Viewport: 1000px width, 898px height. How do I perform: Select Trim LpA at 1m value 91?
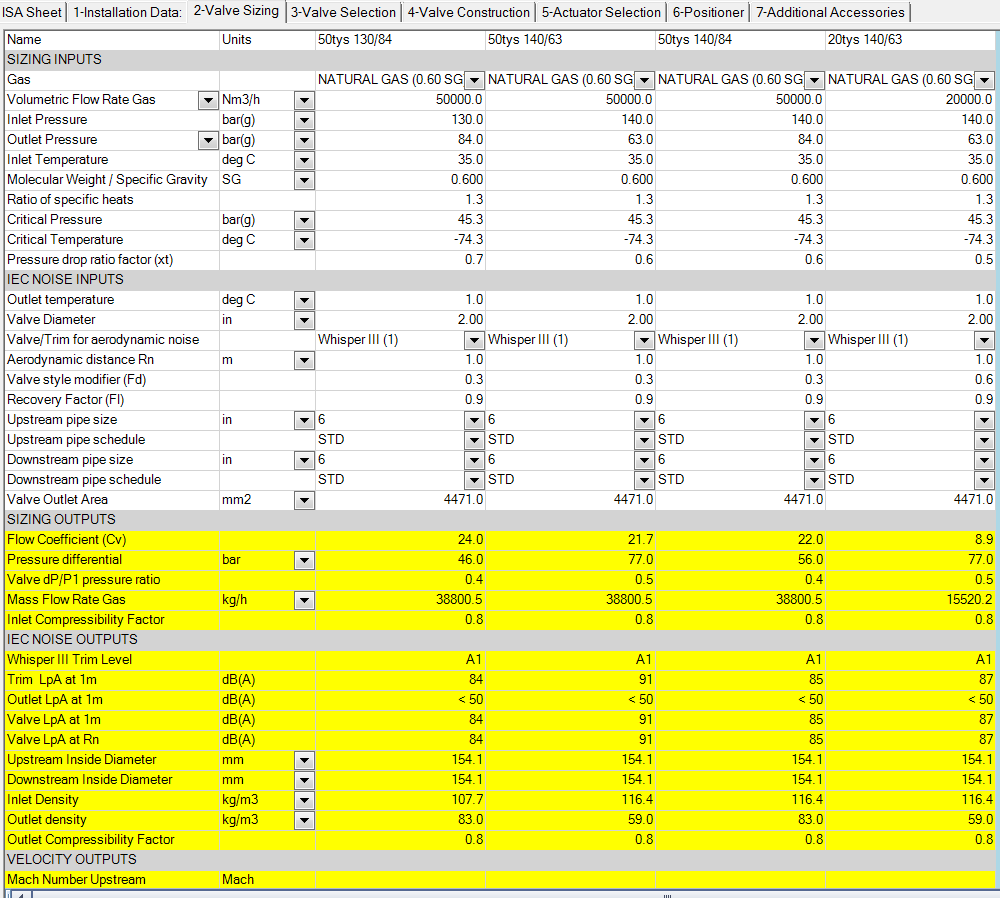pos(570,679)
